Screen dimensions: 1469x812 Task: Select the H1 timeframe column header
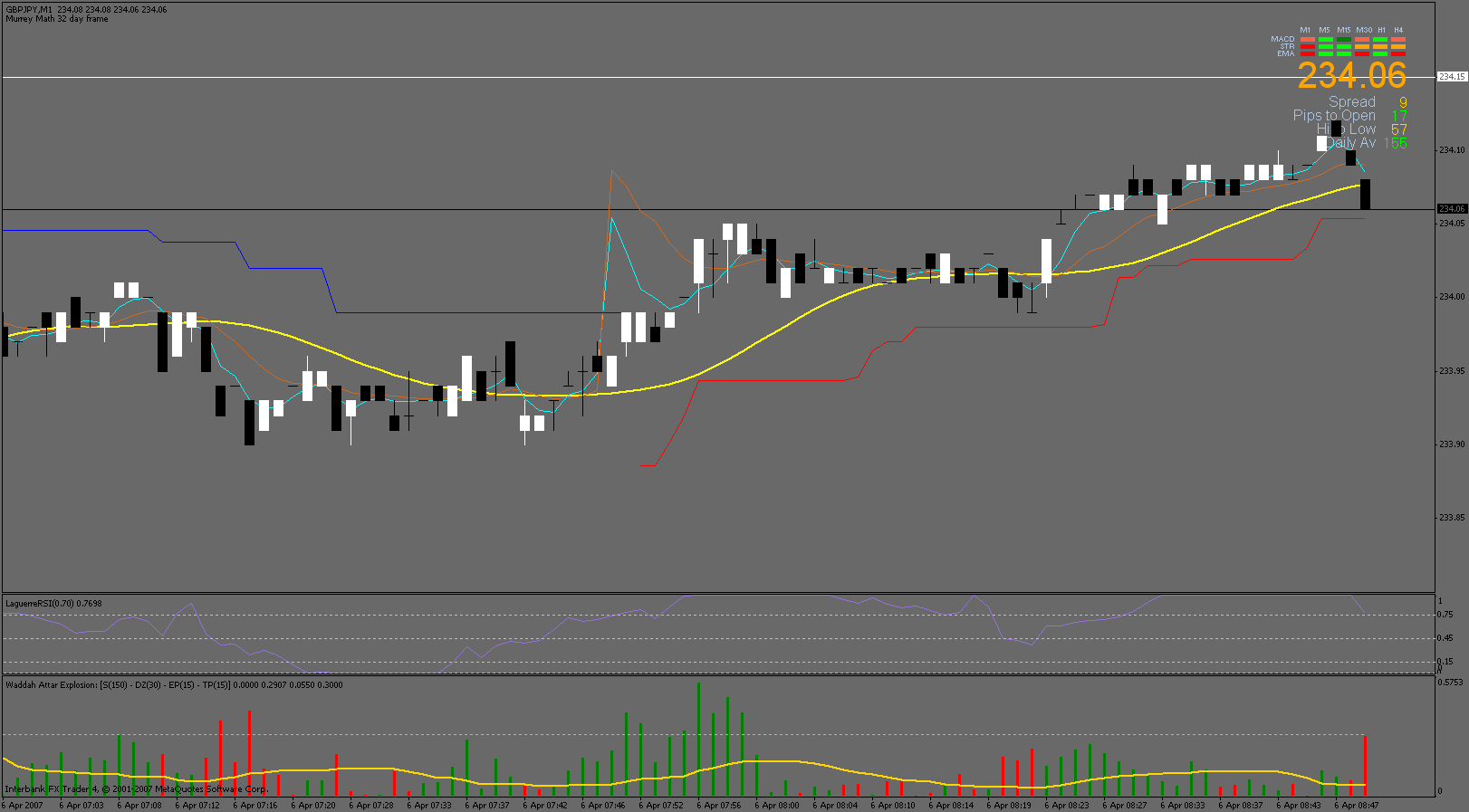[x=1381, y=30]
